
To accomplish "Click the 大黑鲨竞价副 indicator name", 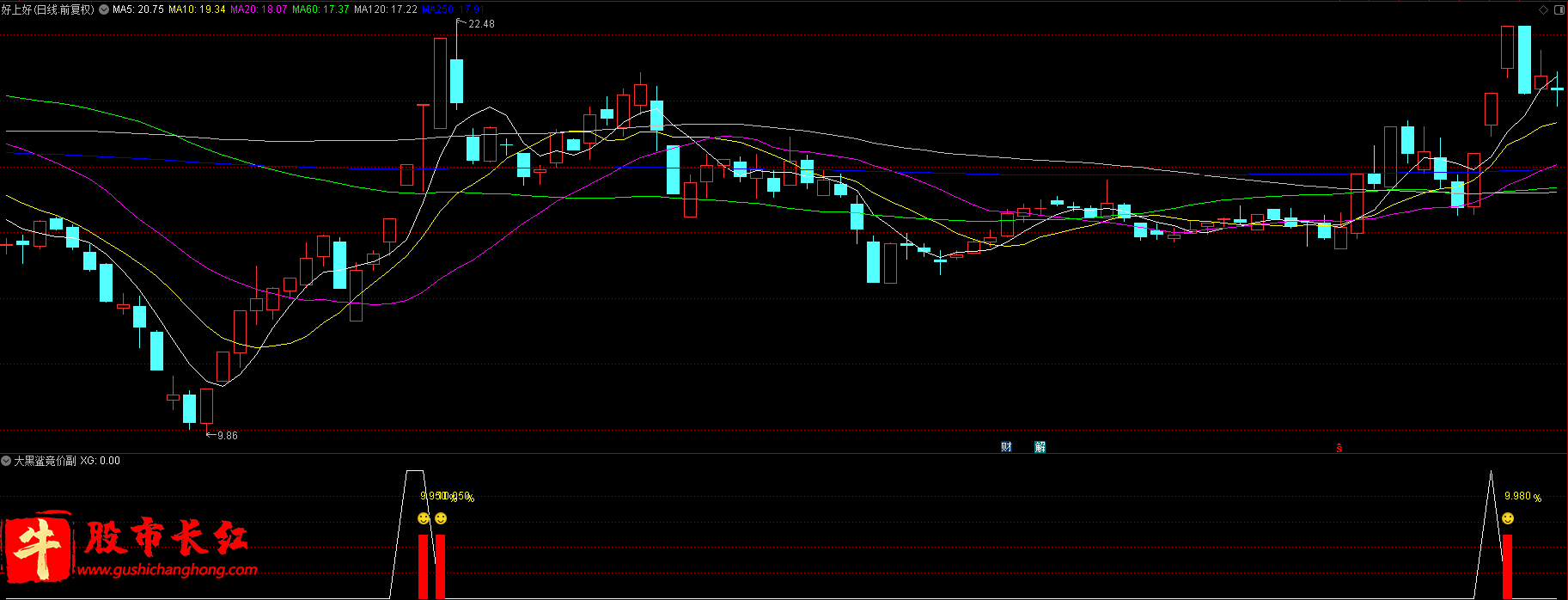I will click(45, 461).
